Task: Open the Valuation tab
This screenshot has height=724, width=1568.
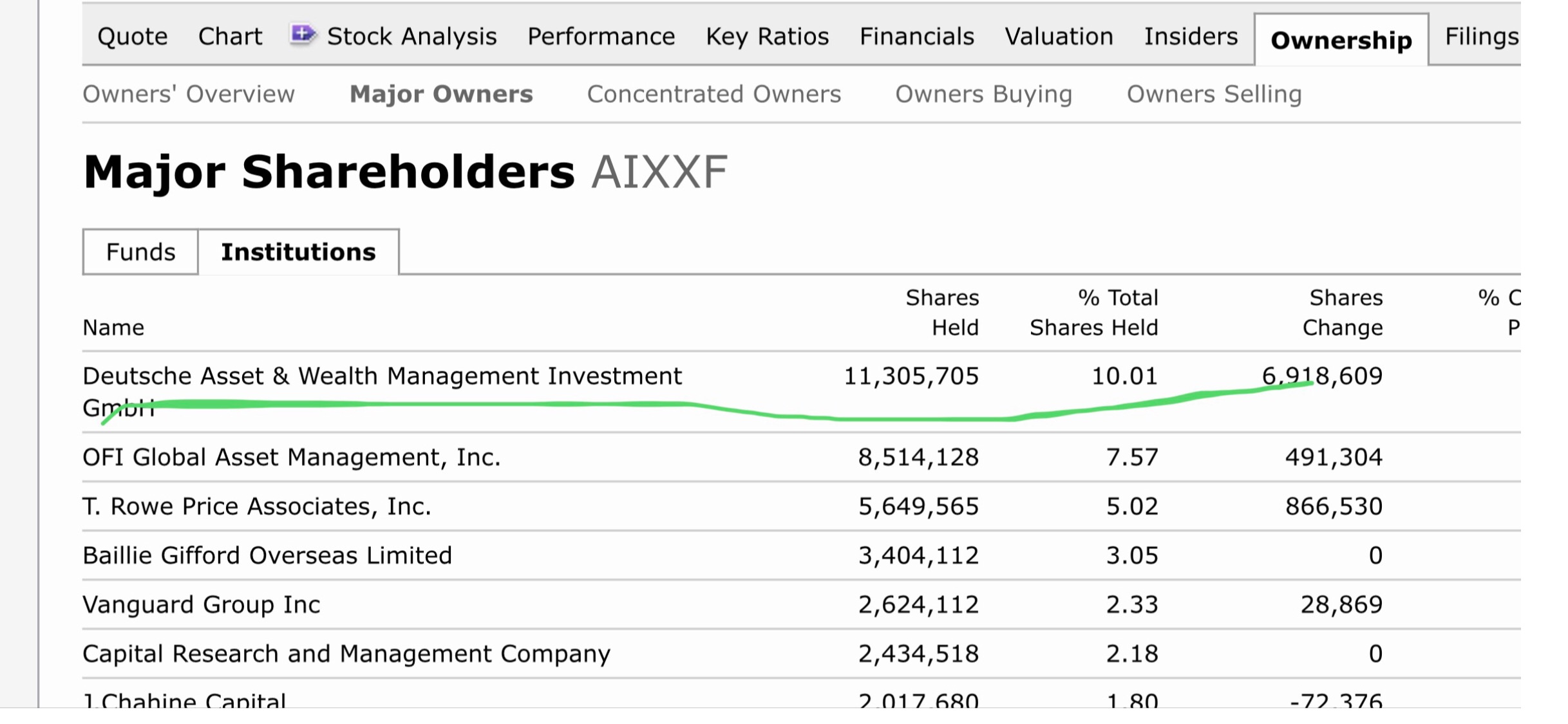Action: [x=1059, y=37]
